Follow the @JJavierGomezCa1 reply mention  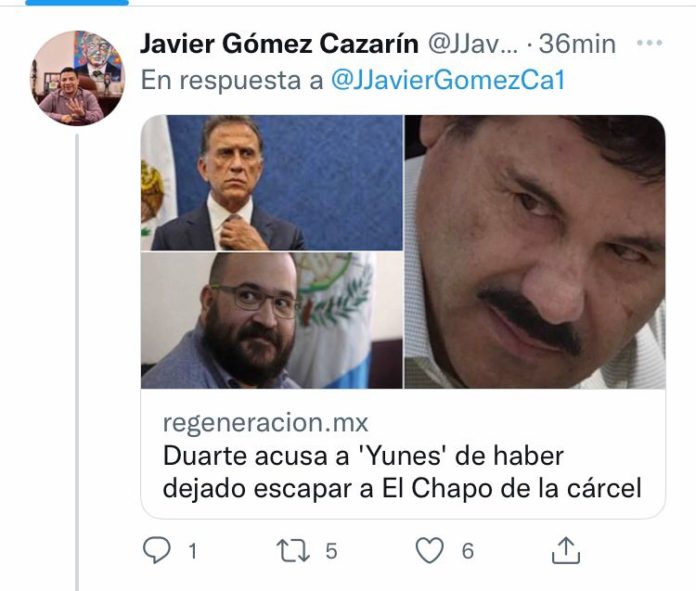pyautogui.click(x=448, y=80)
